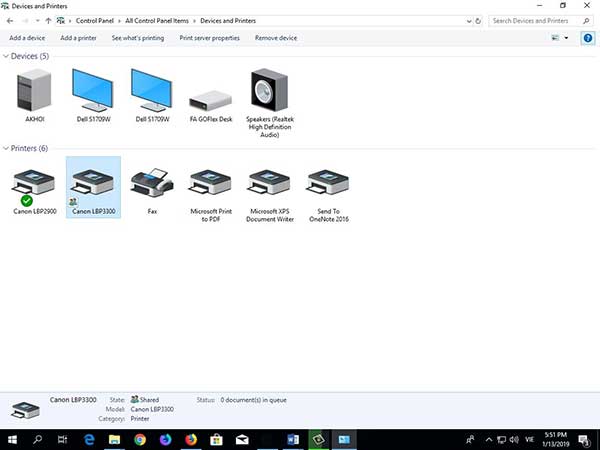Open the recent locations dropdown arrow
Image resolution: width=600 pixels, height=450 pixels.
(x=38, y=21)
